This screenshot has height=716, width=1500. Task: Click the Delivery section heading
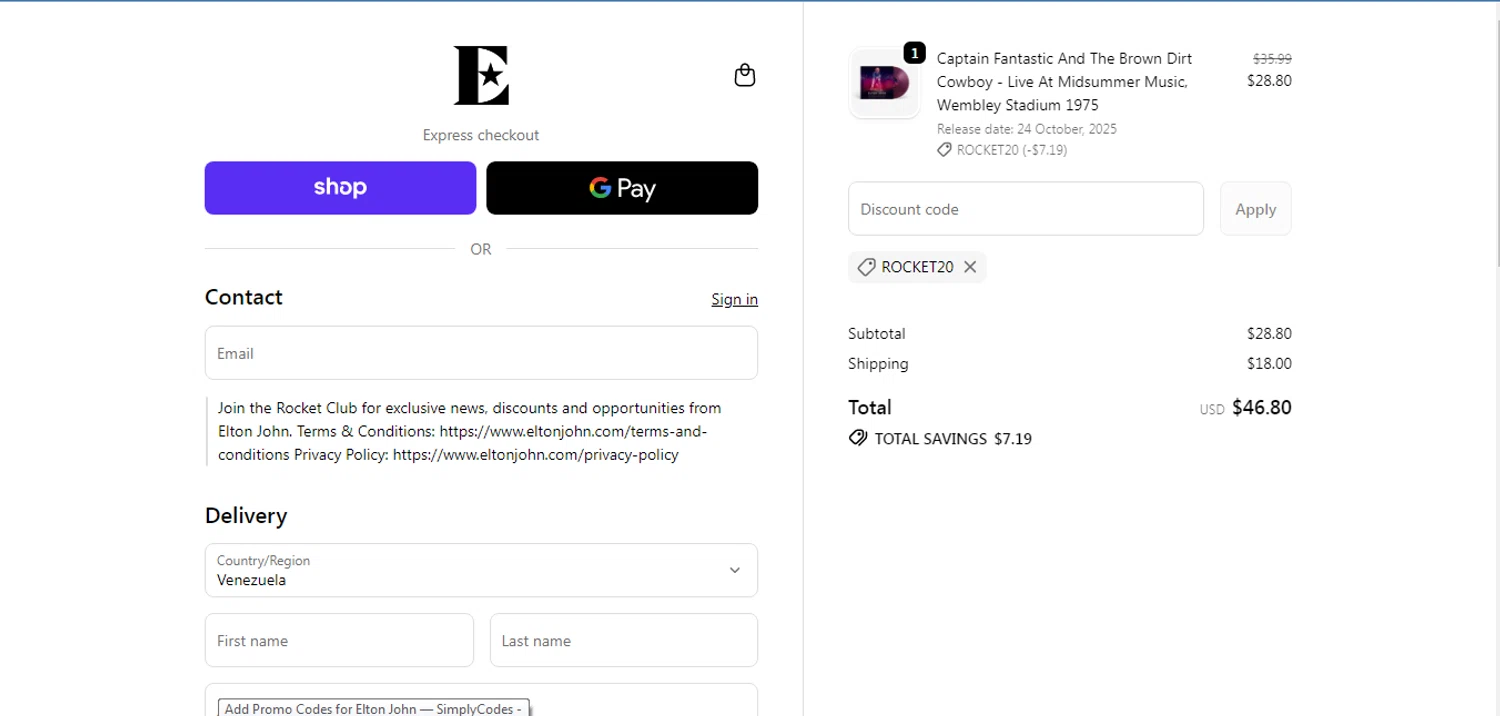(x=246, y=516)
